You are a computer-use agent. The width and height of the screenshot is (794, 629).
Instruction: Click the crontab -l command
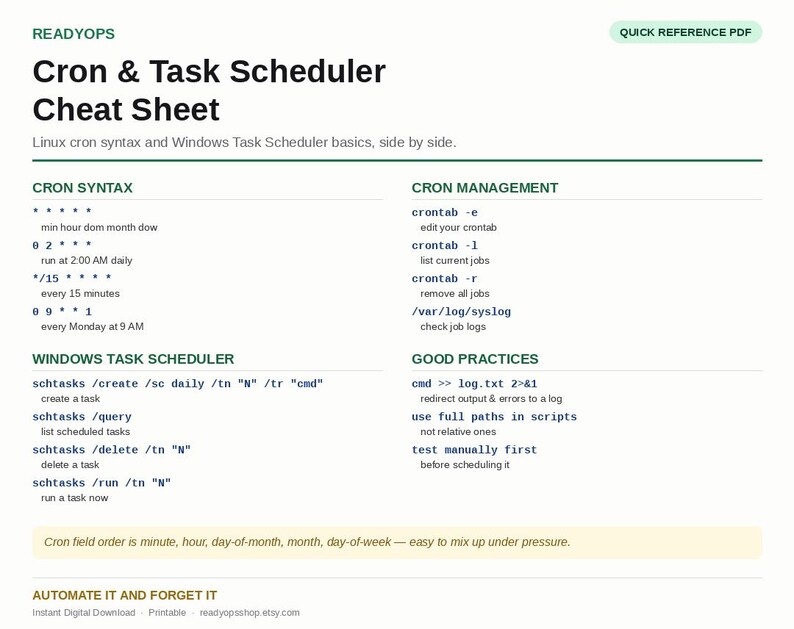click(445, 246)
